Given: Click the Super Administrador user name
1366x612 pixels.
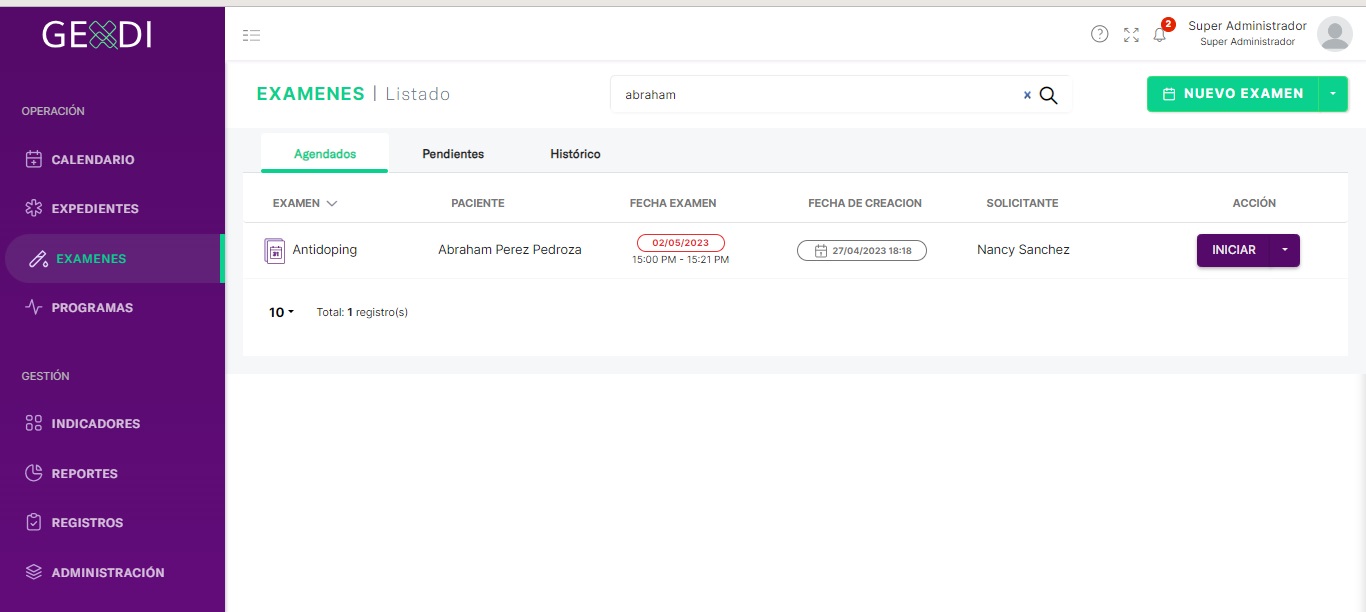Looking at the screenshot, I should click(1247, 26).
